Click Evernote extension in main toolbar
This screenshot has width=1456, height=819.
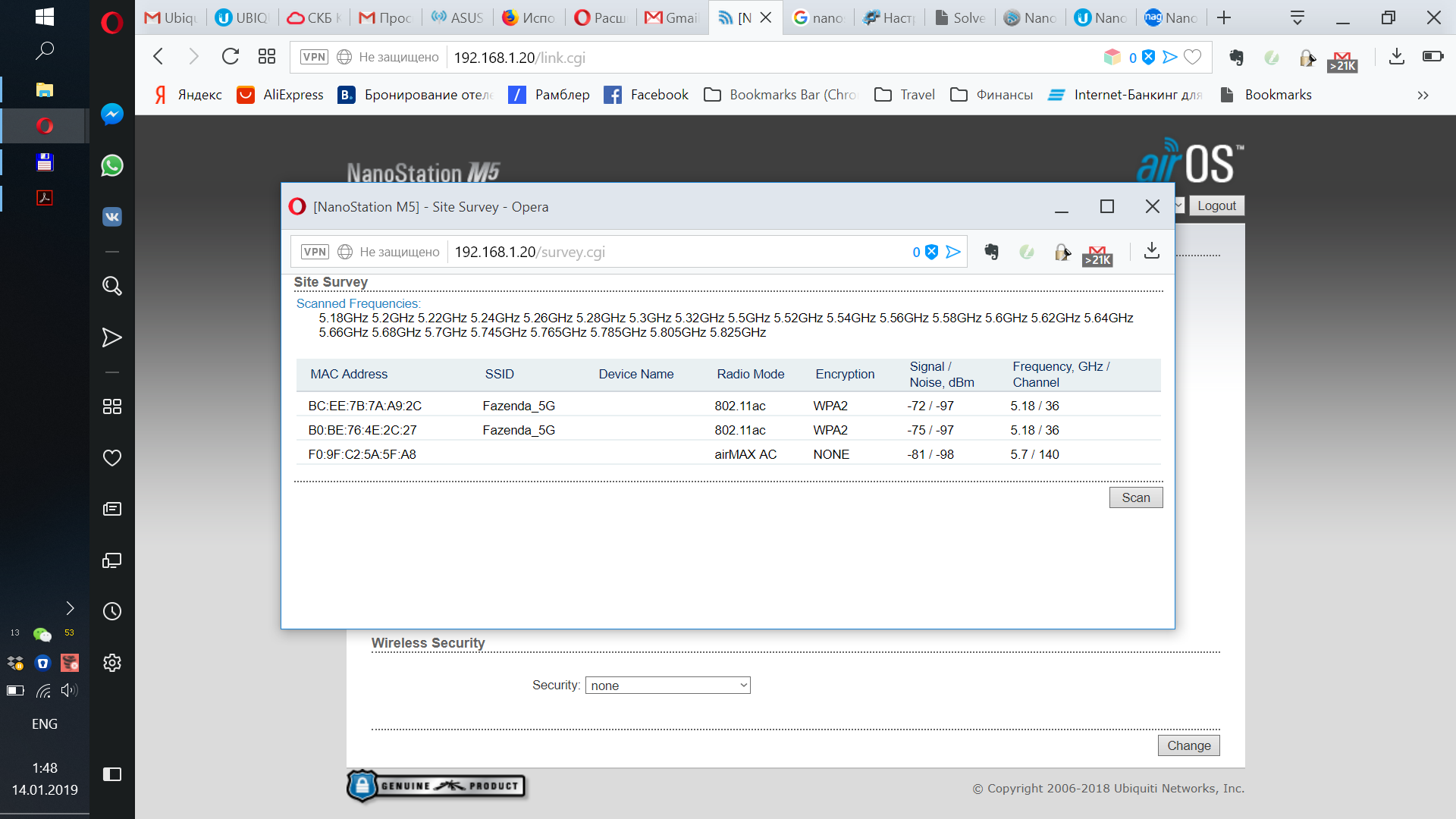(x=1237, y=58)
